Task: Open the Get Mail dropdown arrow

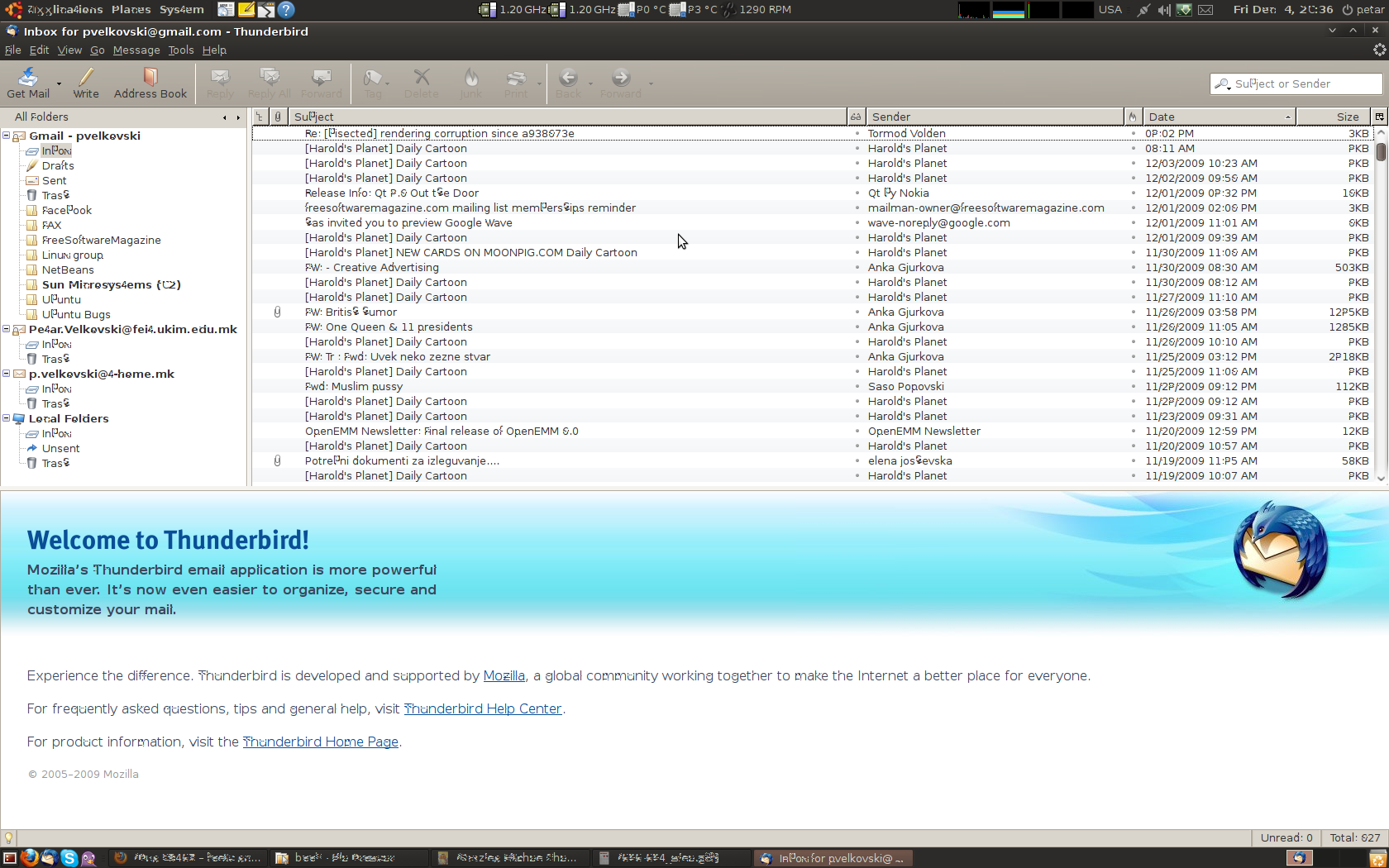Action: [59, 83]
